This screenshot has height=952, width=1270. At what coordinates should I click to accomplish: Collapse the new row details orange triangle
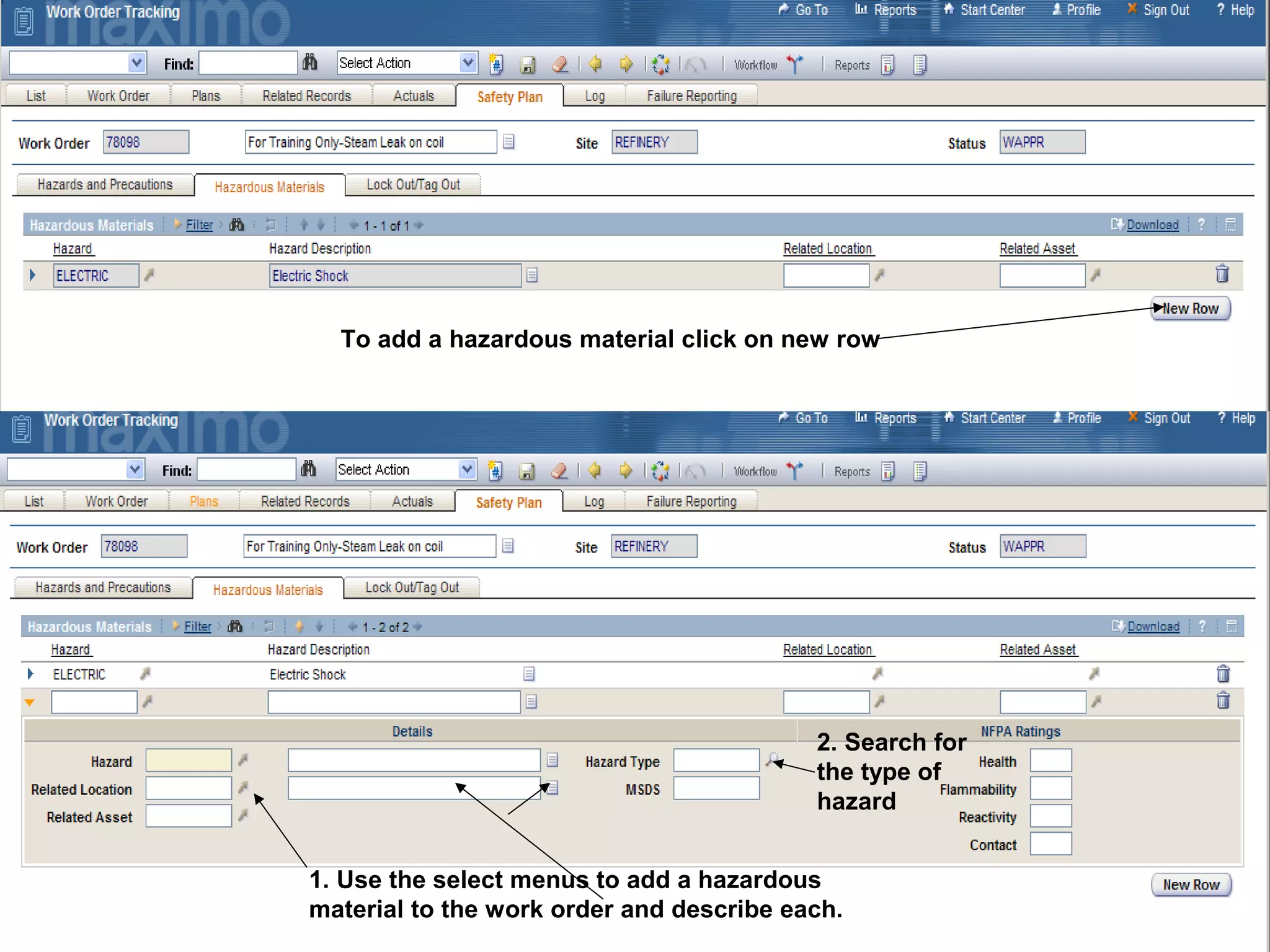click(29, 702)
